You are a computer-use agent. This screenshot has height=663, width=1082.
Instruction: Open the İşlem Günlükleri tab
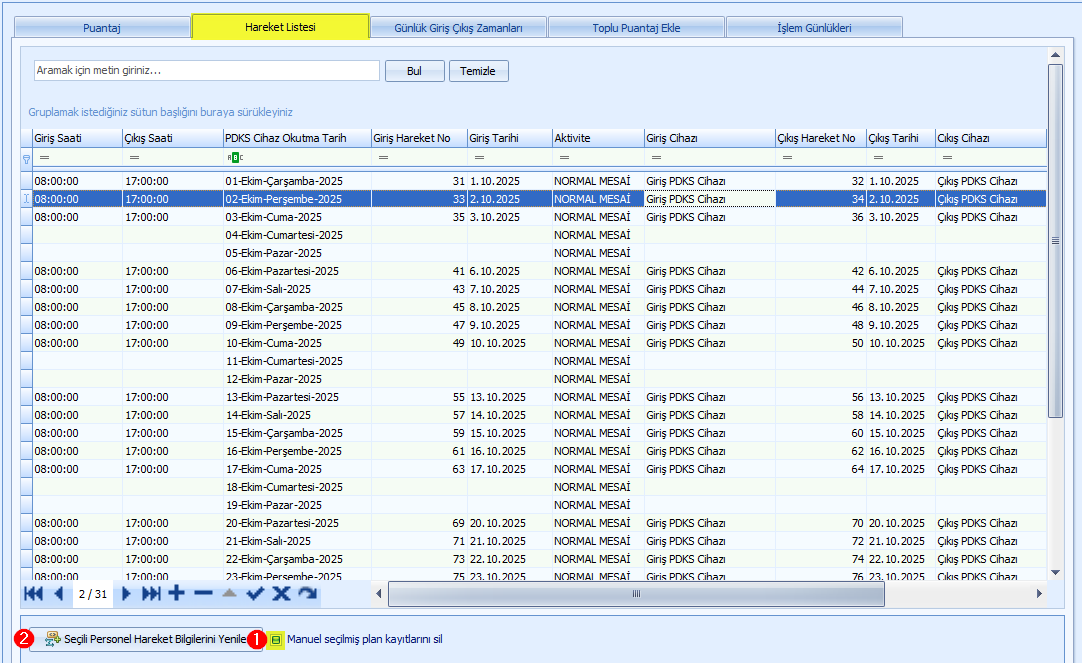tap(814, 28)
